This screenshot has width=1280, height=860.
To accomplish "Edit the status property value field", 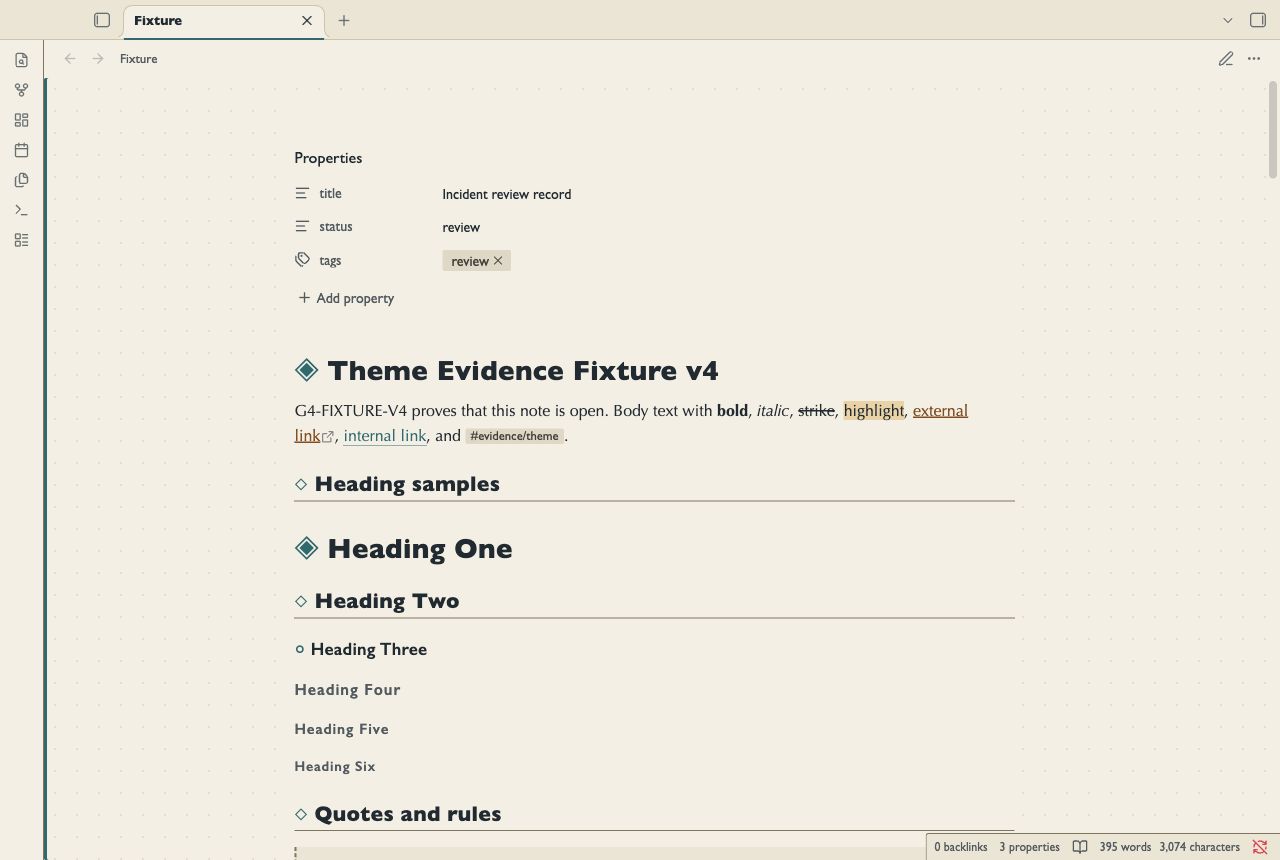I will point(728,227).
